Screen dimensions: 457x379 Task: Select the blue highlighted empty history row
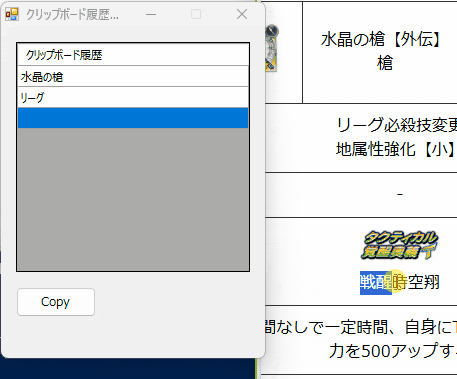(x=133, y=118)
